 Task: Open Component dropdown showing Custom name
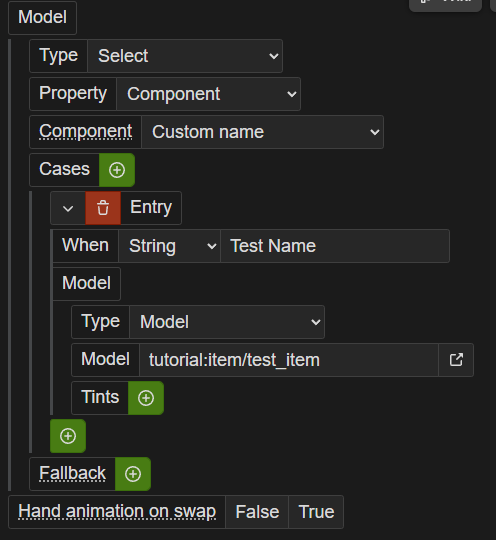[262, 132]
